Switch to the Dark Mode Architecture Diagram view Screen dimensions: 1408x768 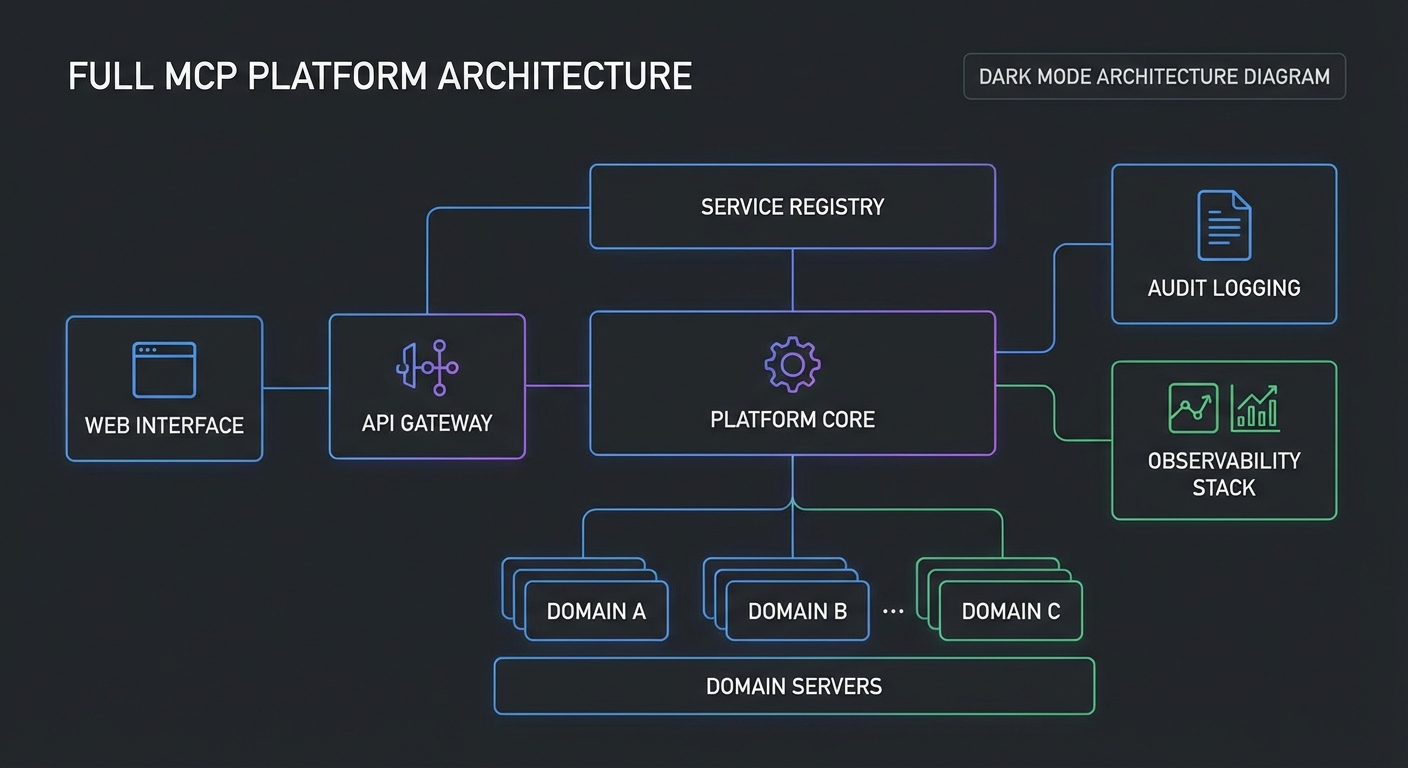pos(1154,76)
